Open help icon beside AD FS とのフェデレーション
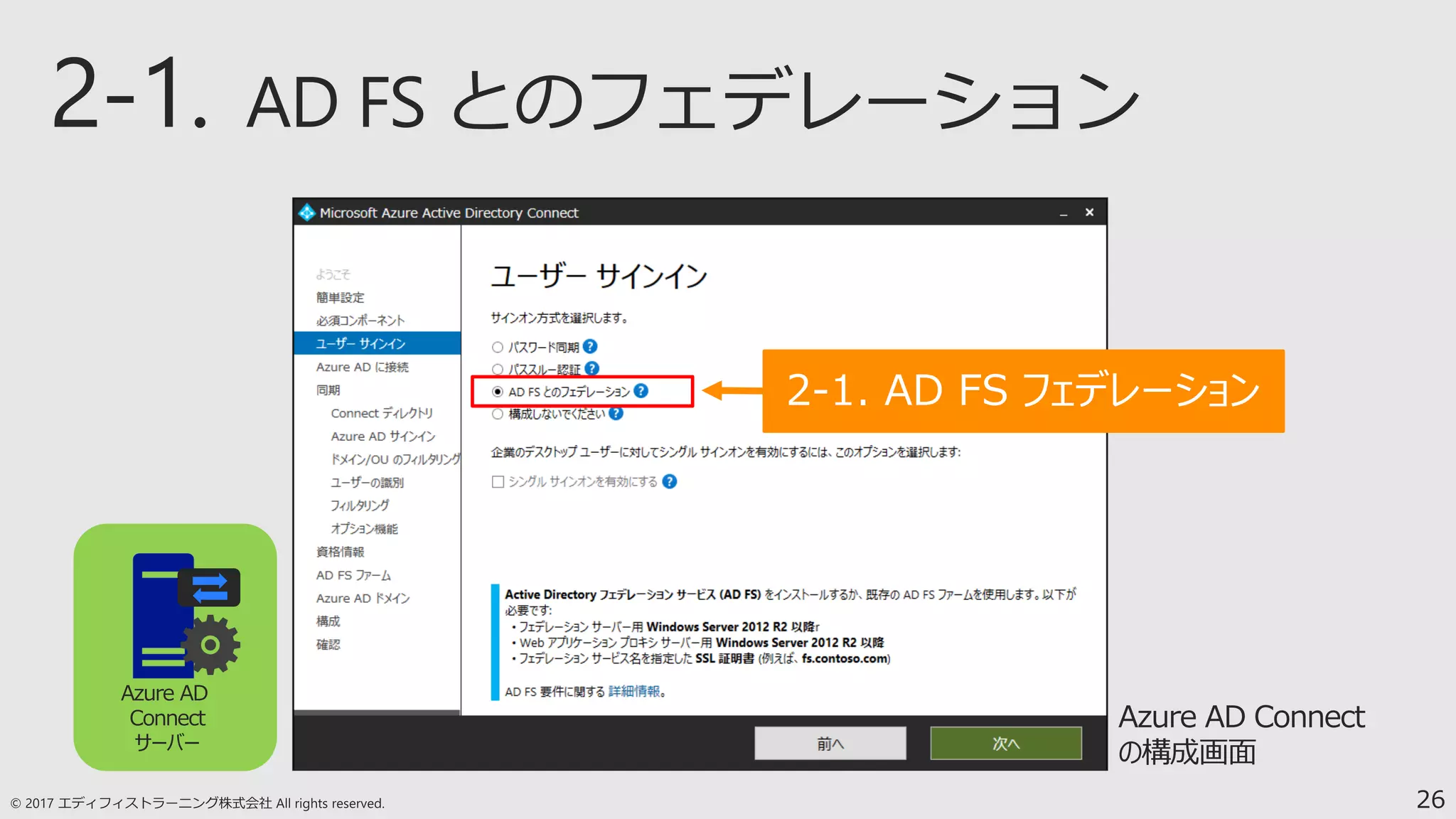 [x=641, y=391]
